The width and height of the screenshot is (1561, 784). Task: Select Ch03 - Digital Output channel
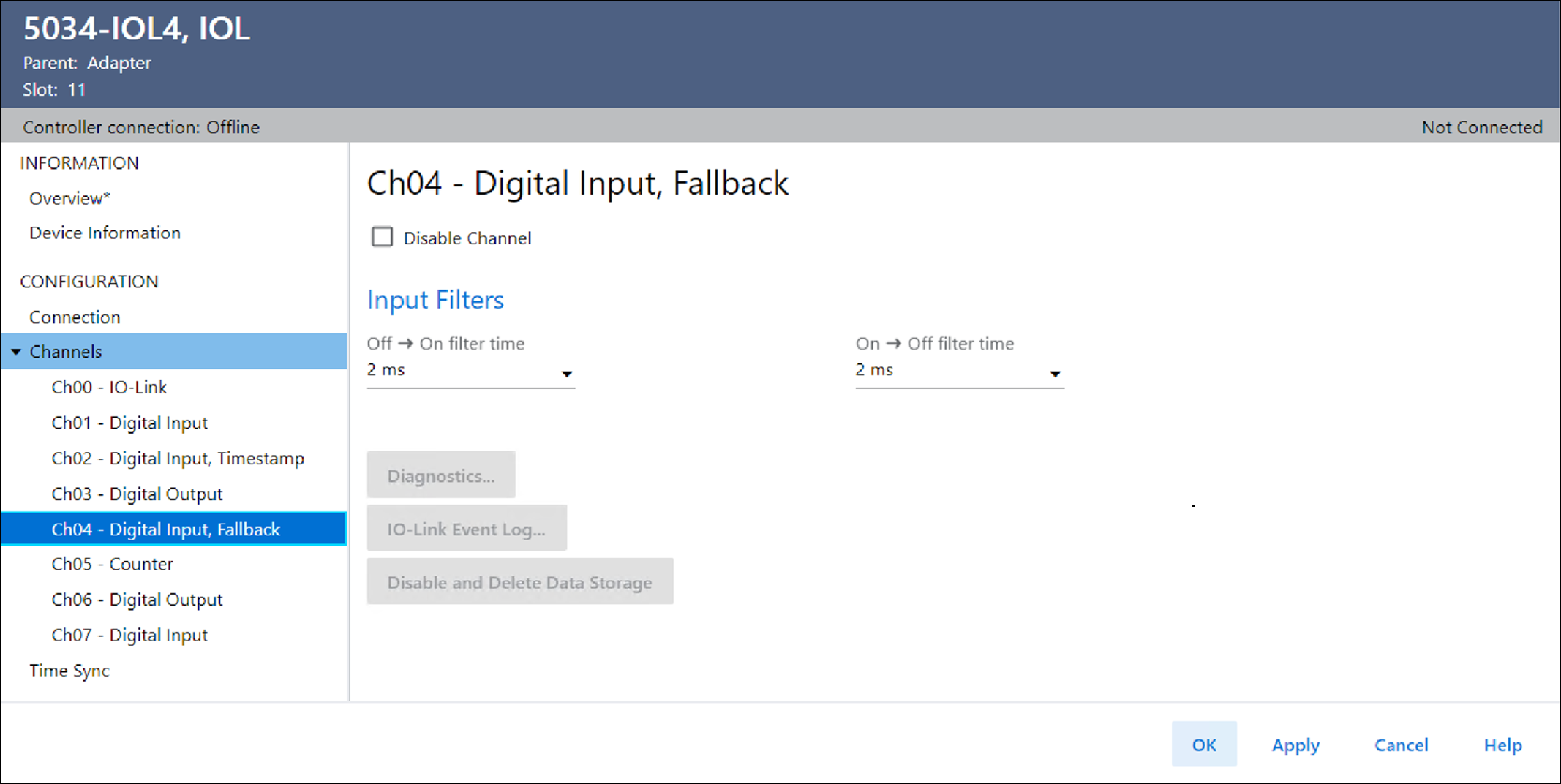137,494
